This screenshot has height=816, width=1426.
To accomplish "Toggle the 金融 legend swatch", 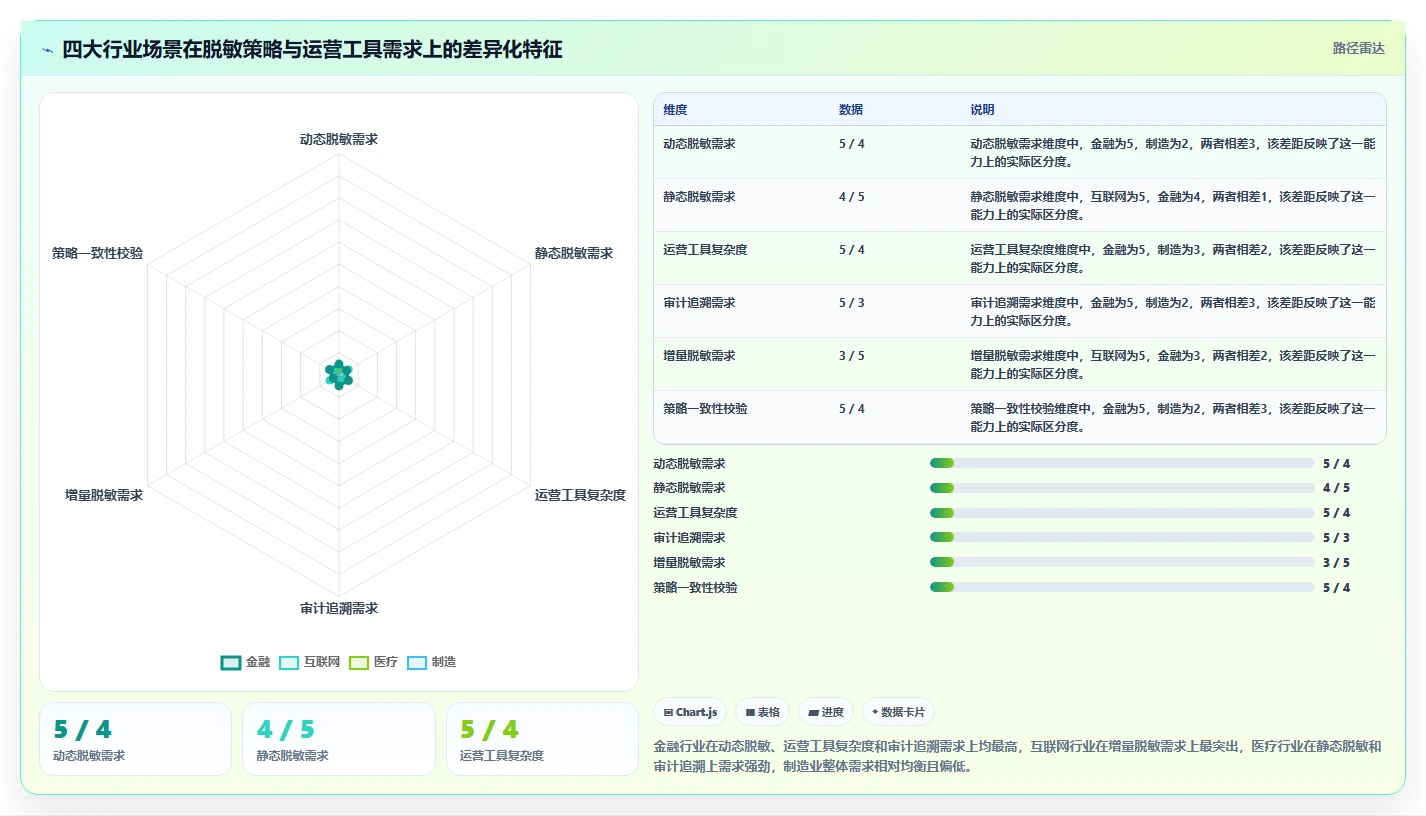I will (231, 662).
